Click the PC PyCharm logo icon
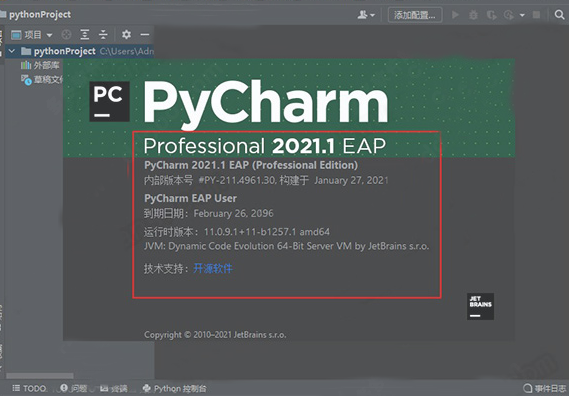Image resolution: width=569 pixels, height=396 pixels. [109, 101]
